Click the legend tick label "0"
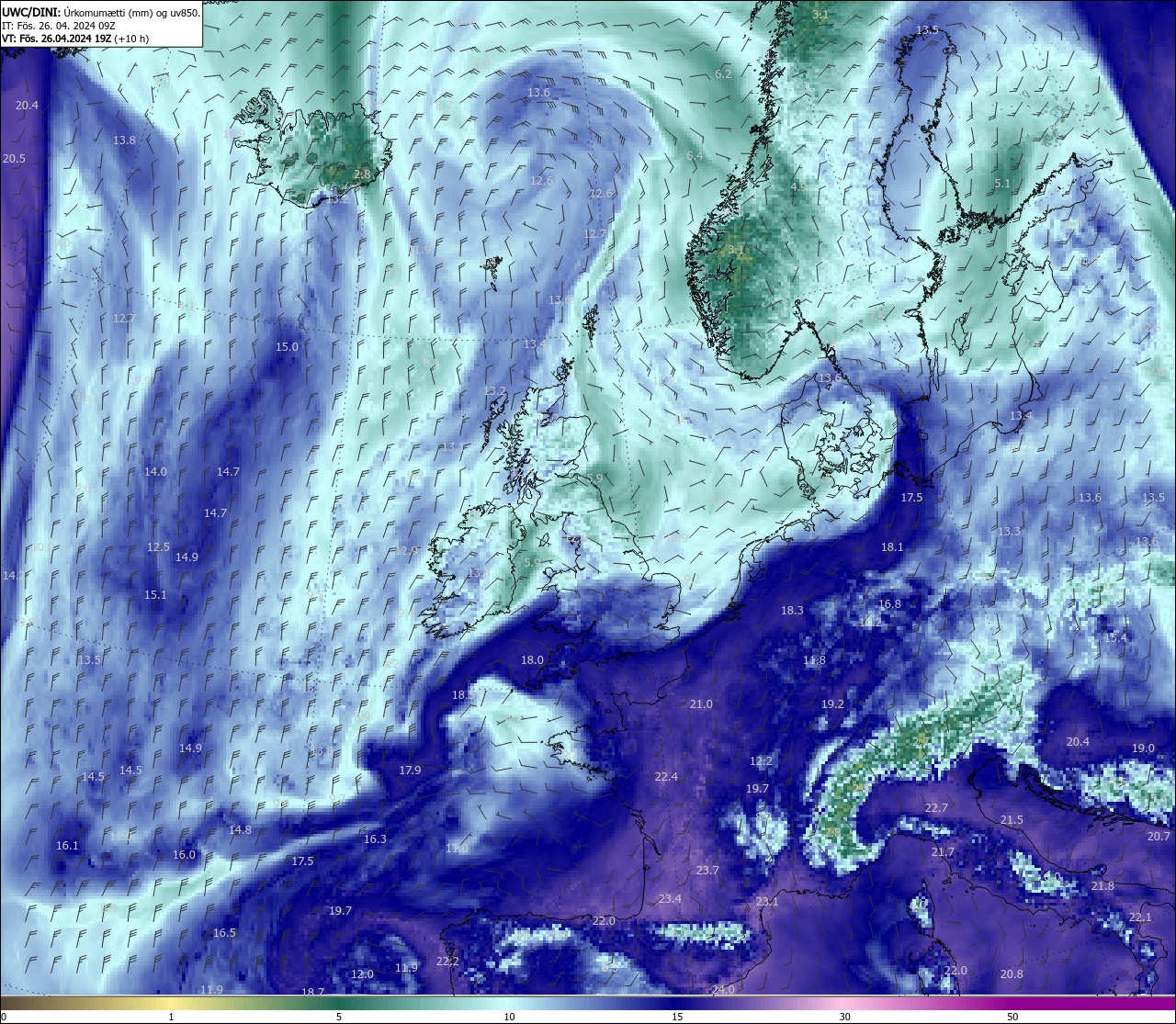The width and height of the screenshot is (1176, 1024). pyautogui.click(x=3, y=1017)
